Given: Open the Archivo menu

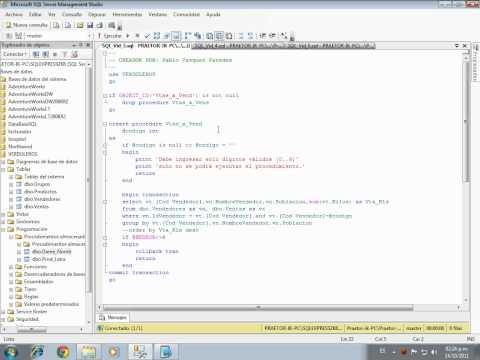Looking at the screenshot, I should coord(14,14).
